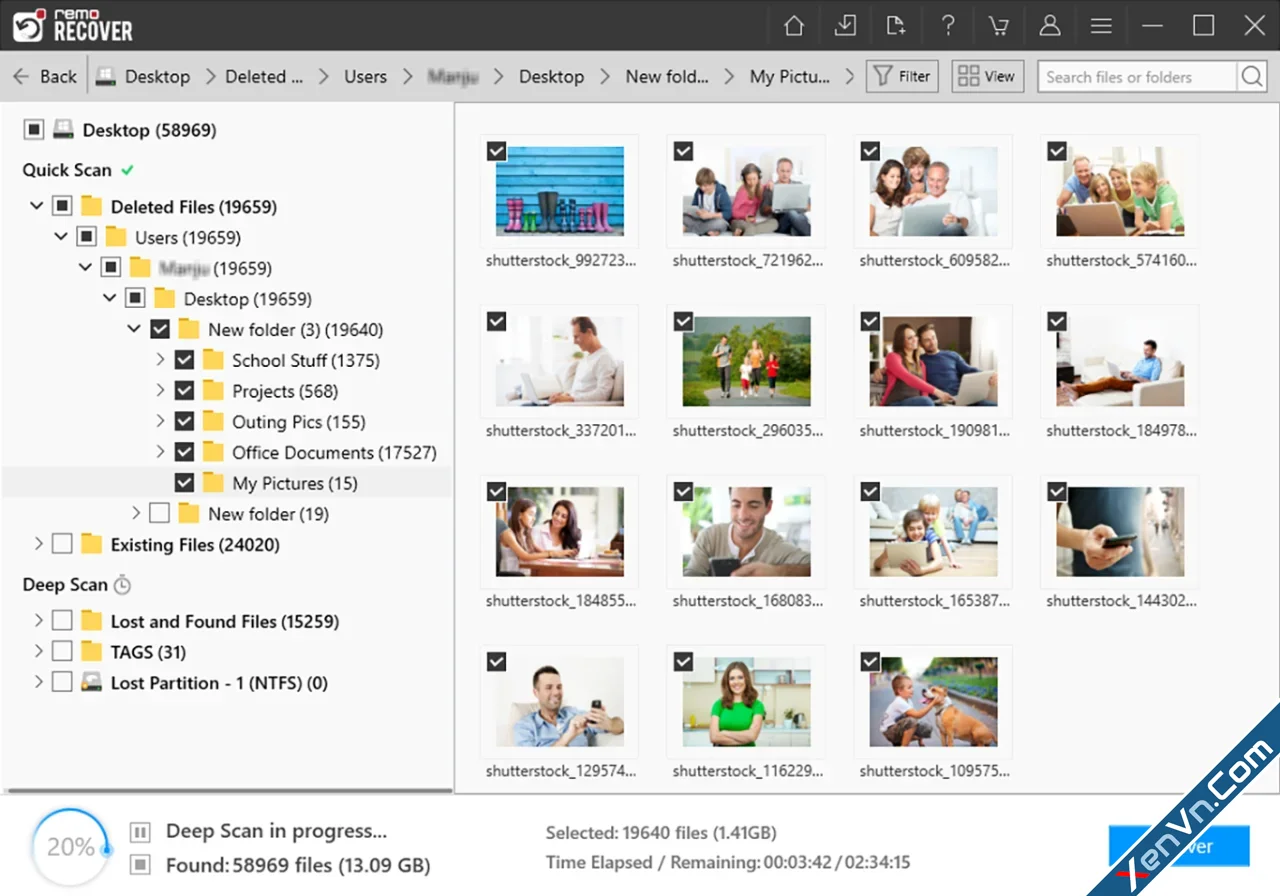Select the Office Documents folder icon
Viewport: 1280px width, 896px height.
coord(213,452)
